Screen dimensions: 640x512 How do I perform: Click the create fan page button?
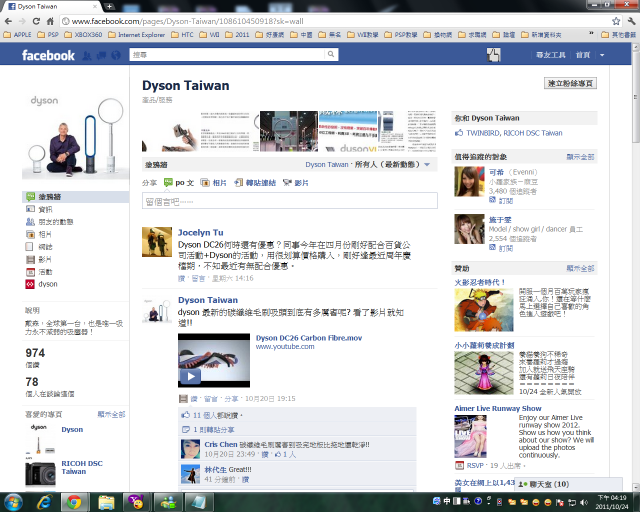coord(570,83)
